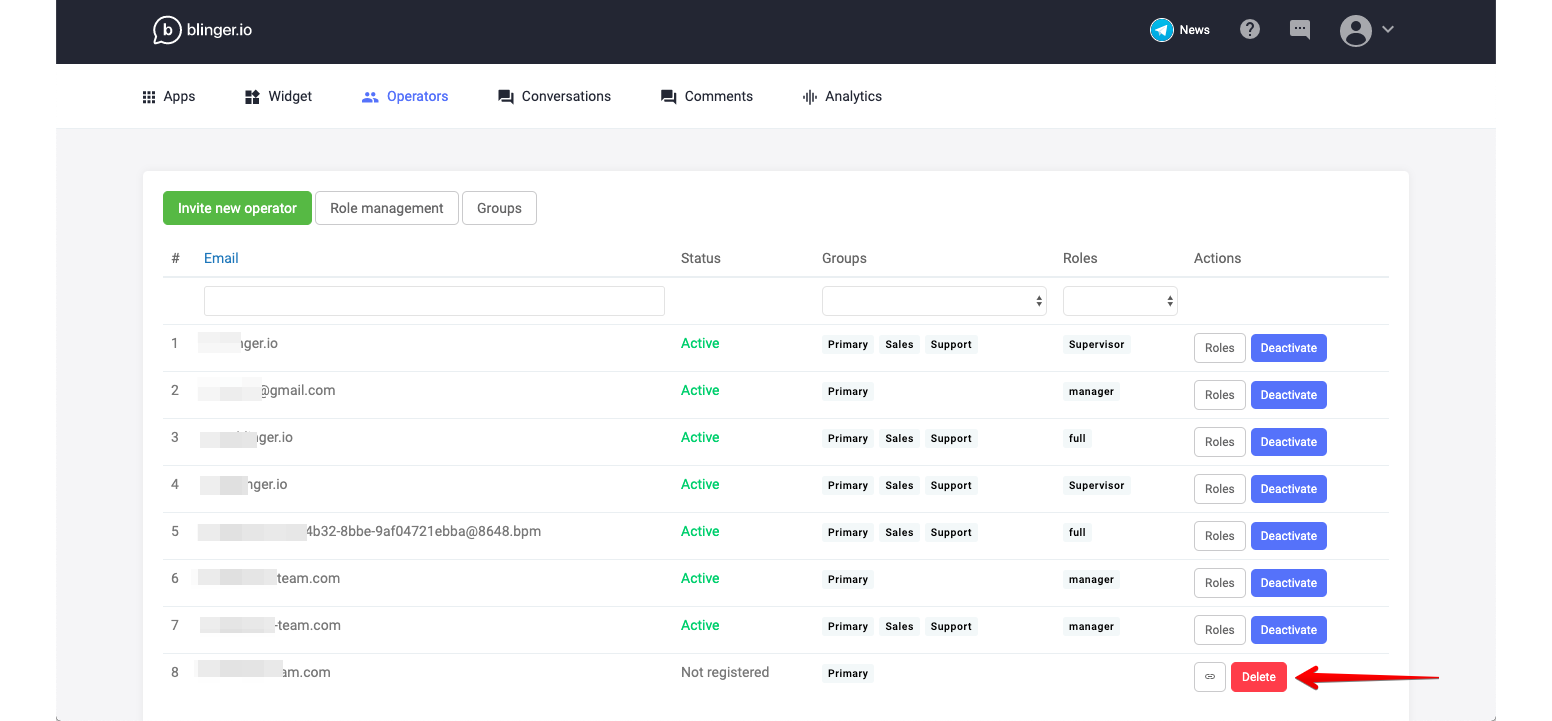Expand the user account chevron
Screen dimensions: 1552x721
1388,30
